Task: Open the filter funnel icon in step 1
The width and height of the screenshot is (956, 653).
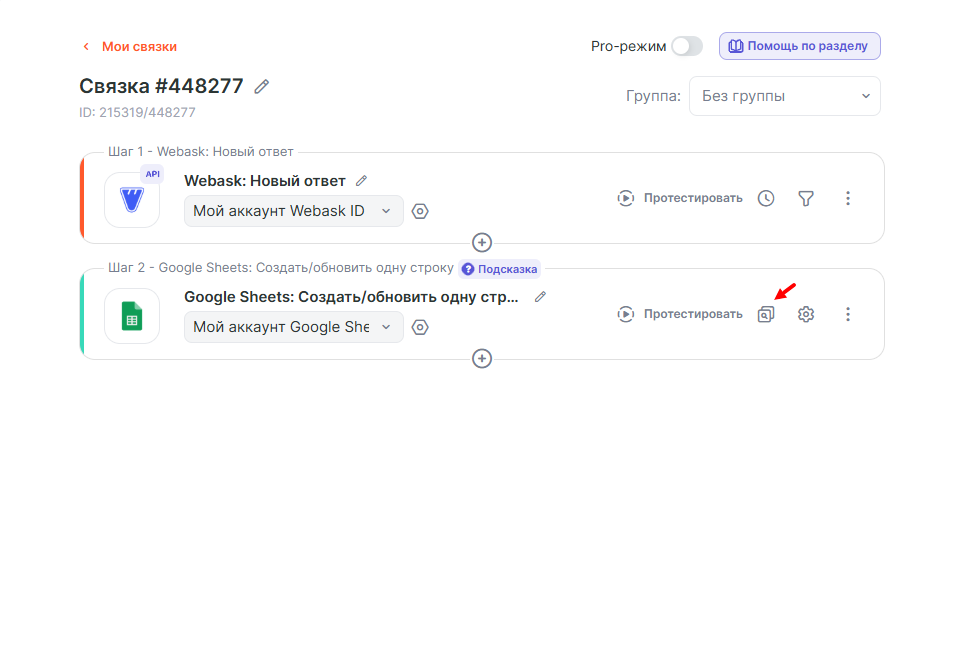Action: 806,198
